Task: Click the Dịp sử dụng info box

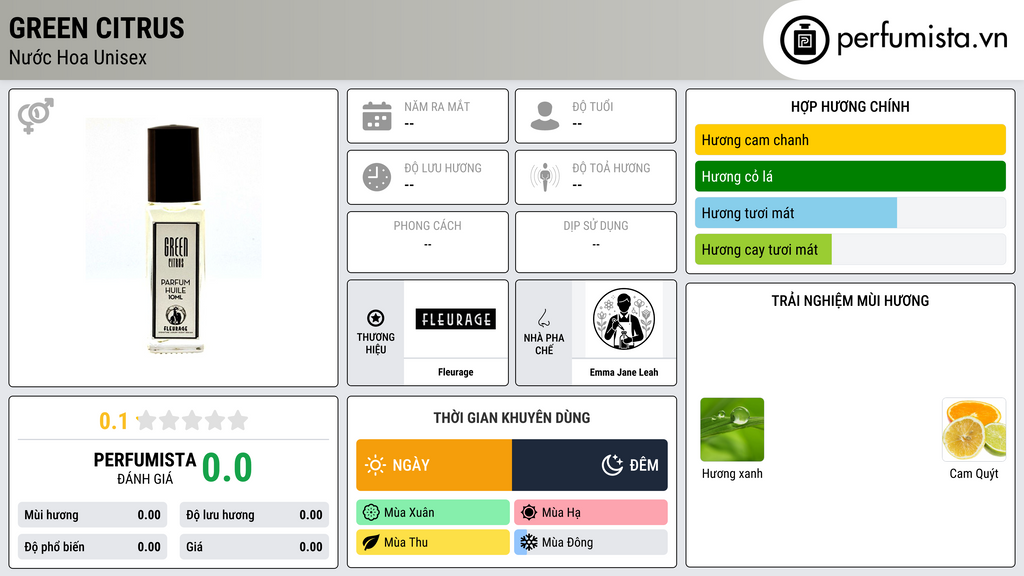Action: click(596, 242)
